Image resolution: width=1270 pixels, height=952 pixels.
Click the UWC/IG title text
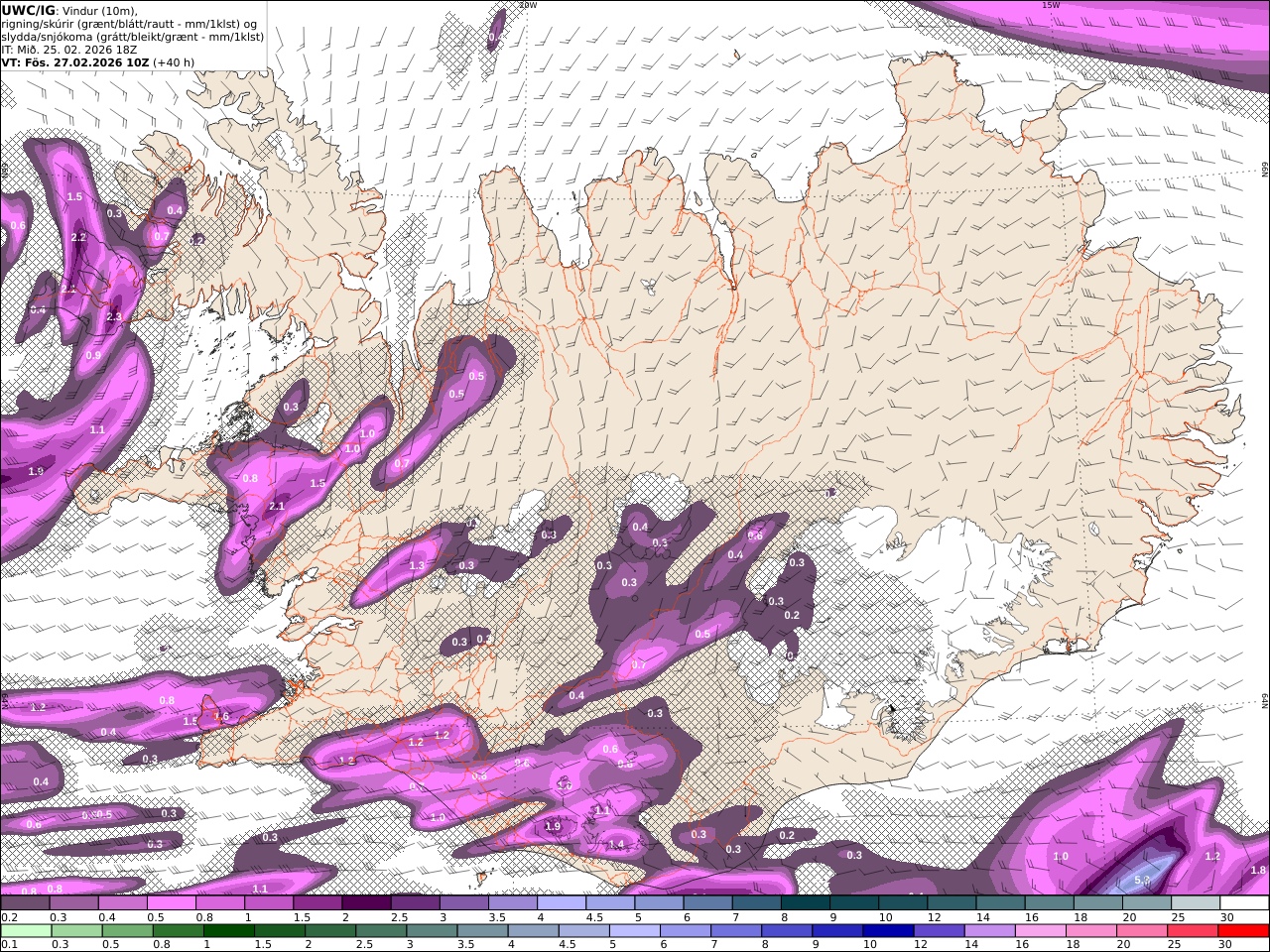point(29,10)
